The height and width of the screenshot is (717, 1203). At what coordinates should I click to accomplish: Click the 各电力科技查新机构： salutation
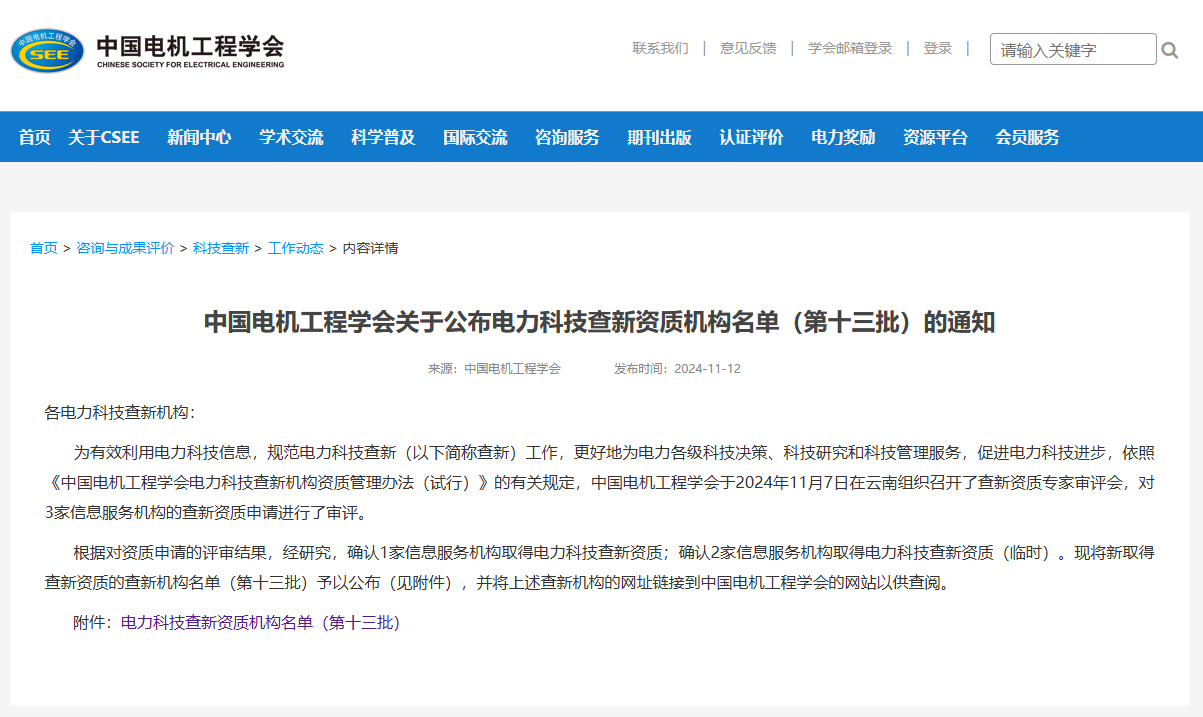point(120,412)
